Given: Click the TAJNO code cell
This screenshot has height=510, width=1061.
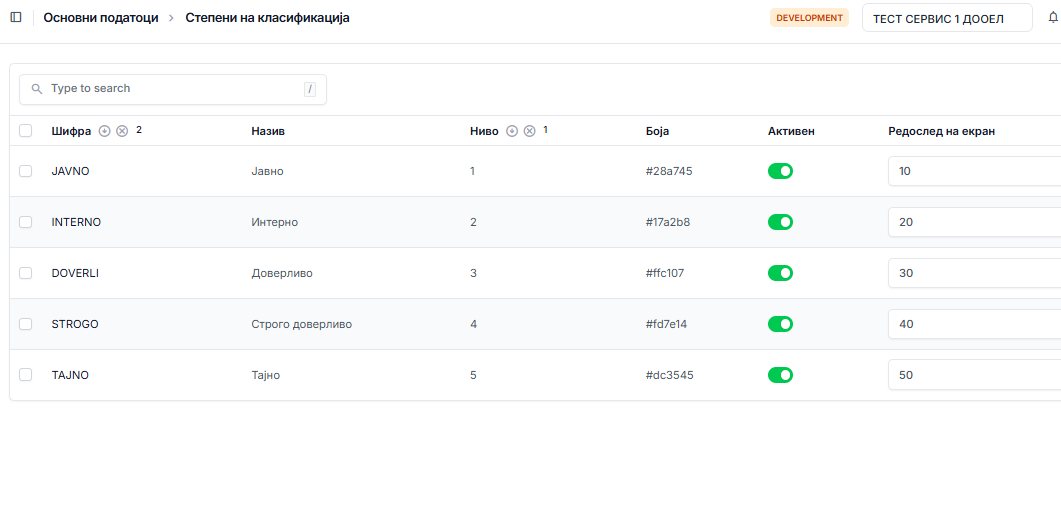Looking at the screenshot, I should pos(70,375).
